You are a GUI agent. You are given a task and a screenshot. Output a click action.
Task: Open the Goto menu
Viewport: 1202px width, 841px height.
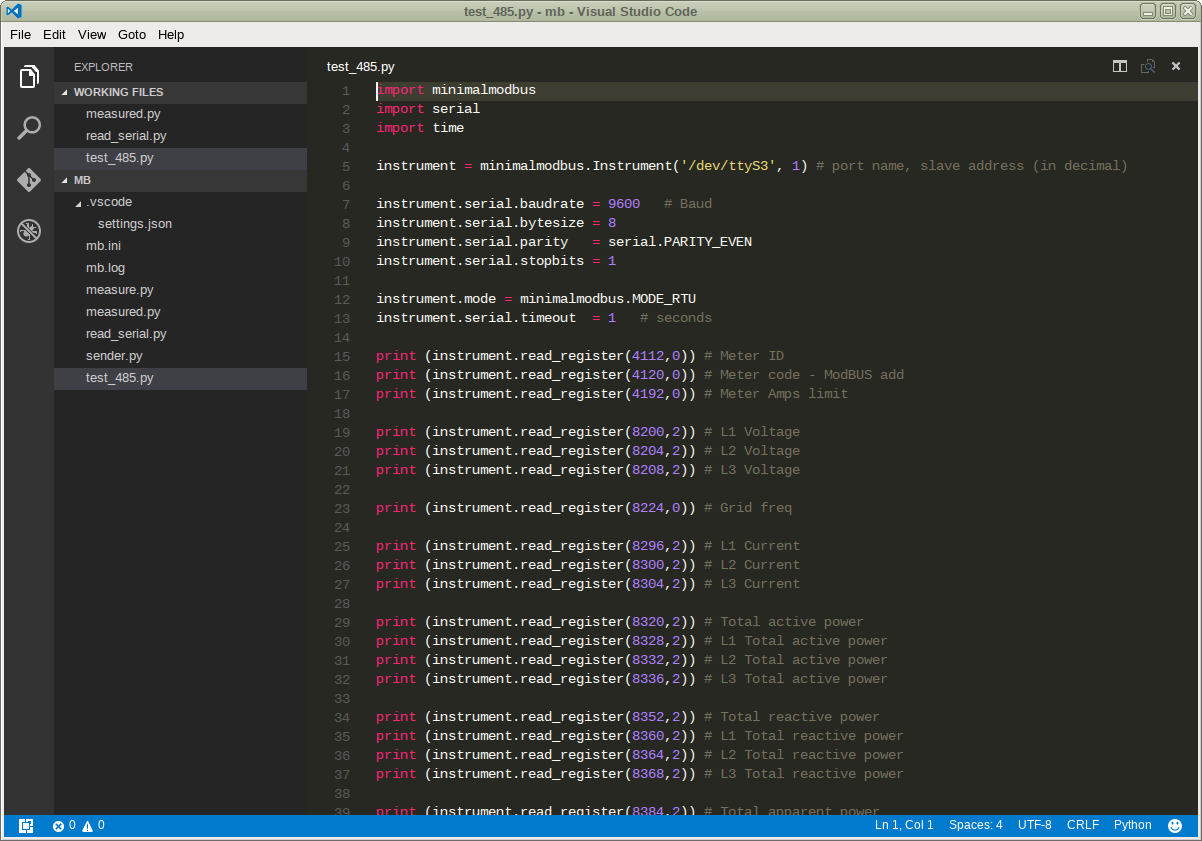(x=132, y=34)
